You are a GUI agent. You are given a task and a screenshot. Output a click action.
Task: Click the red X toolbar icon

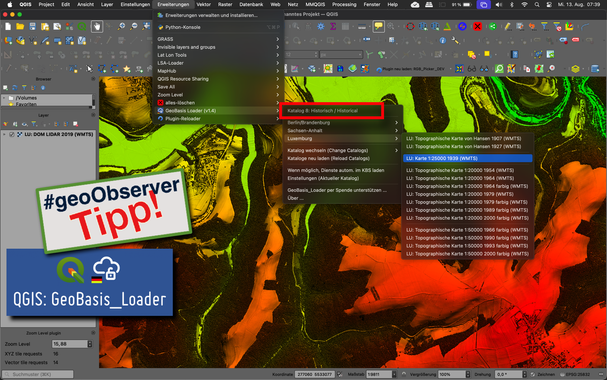click(477, 26)
